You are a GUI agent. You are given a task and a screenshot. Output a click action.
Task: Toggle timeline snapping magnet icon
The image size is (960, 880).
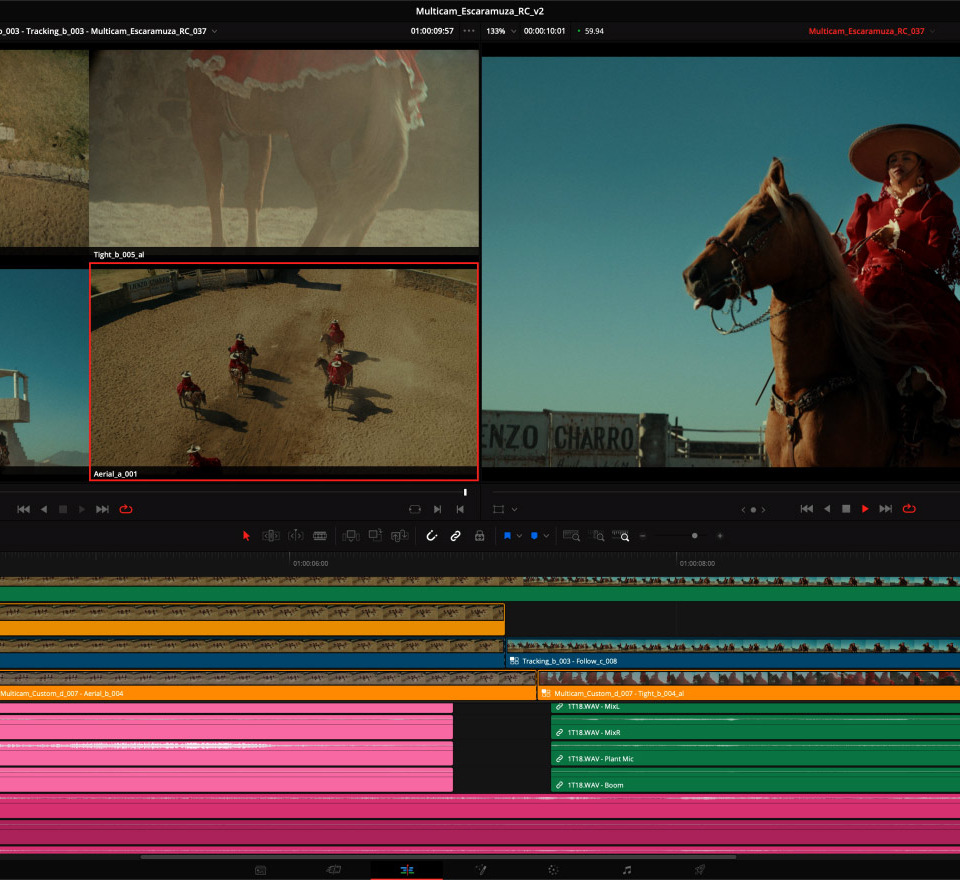click(x=432, y=536)
